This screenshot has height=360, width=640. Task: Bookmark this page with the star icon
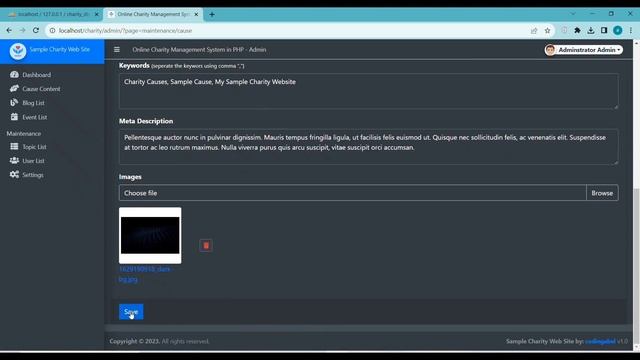[547, 31]
